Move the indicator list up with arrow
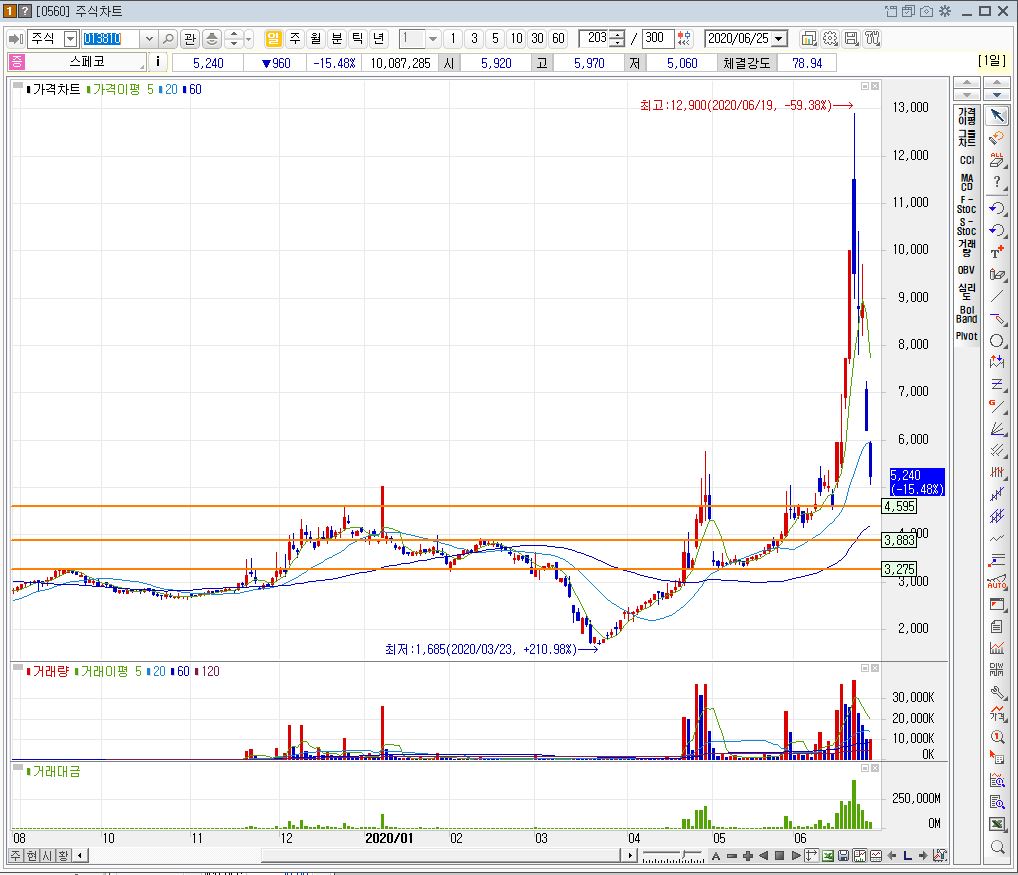The image size is (1018, 875). (x=967, y=82)
